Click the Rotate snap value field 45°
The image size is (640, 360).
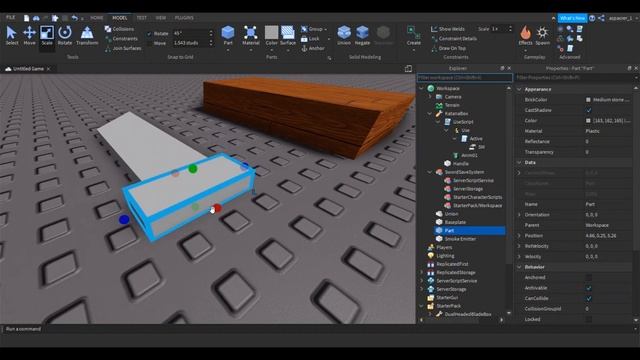190,33
